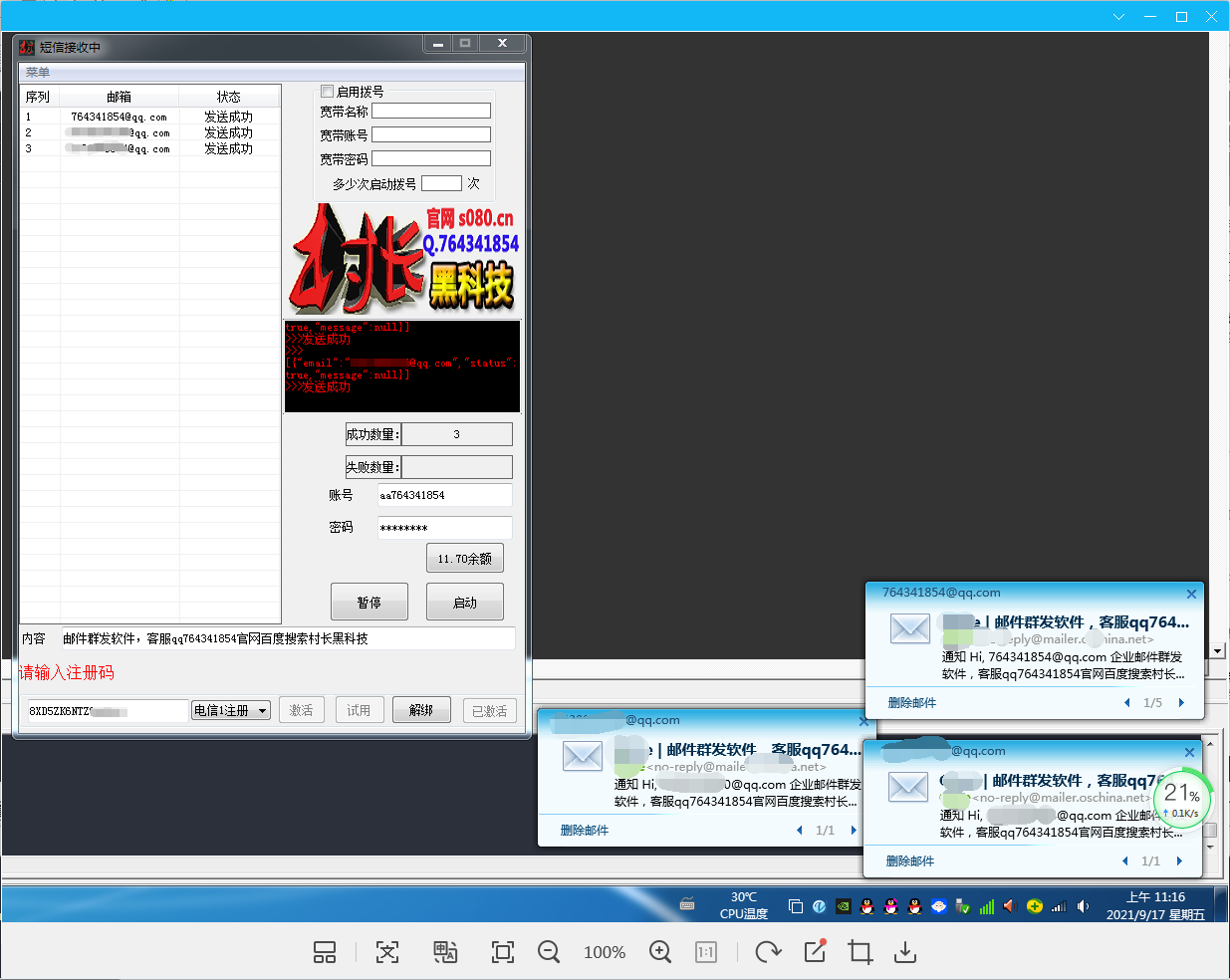Click the 宽带密码 input field
The image size is (1230, 980).
pos(431,158)
